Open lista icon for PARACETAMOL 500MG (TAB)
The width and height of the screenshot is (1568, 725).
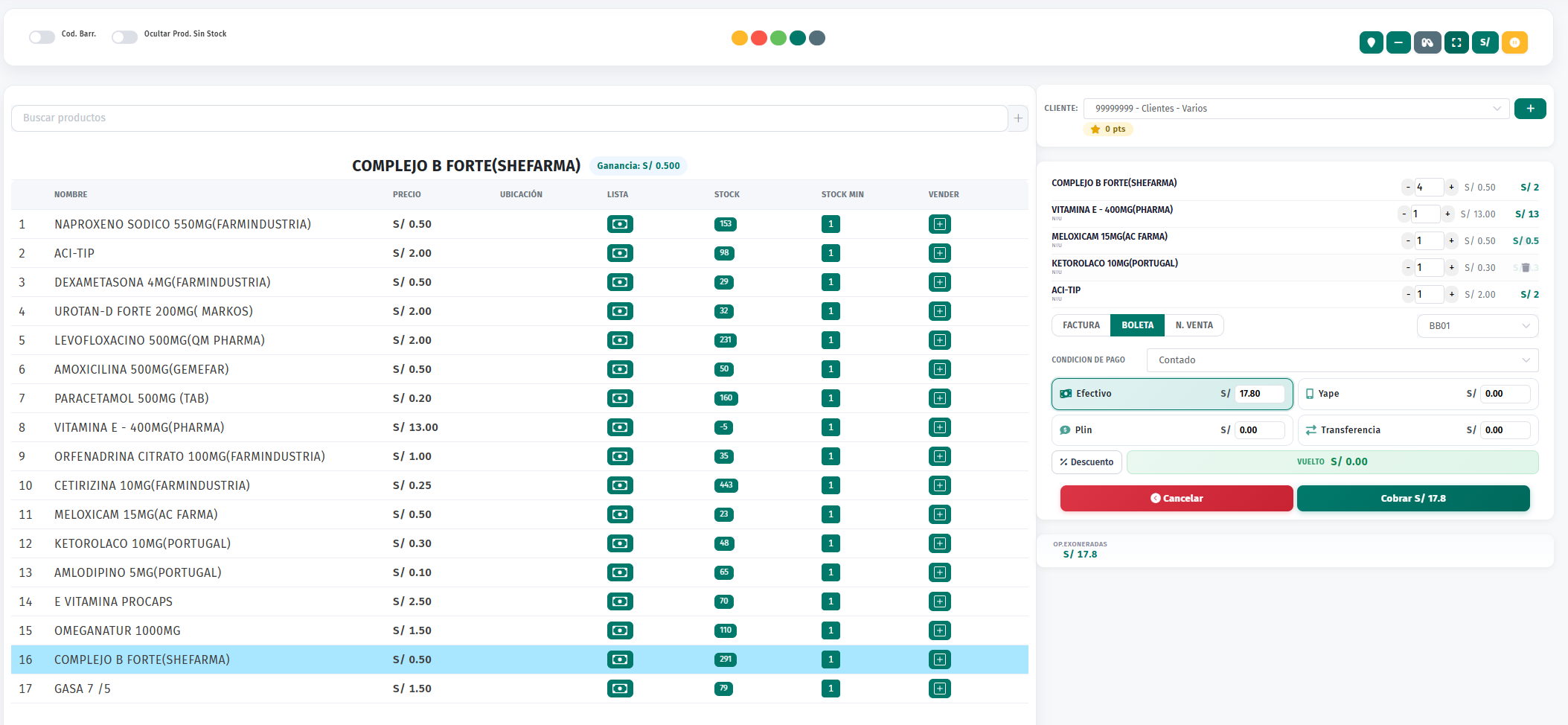click(620, 398)
